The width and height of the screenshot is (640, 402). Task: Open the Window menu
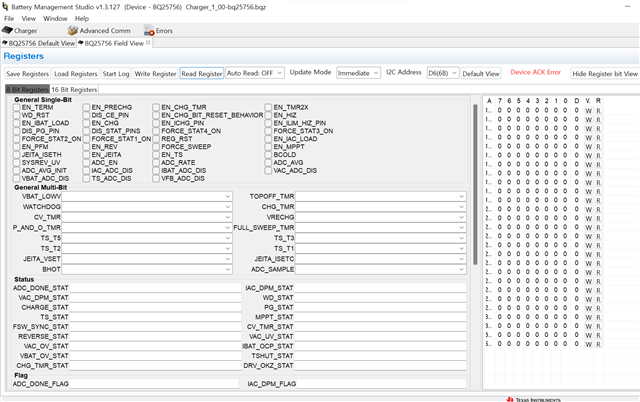[55, 18]
